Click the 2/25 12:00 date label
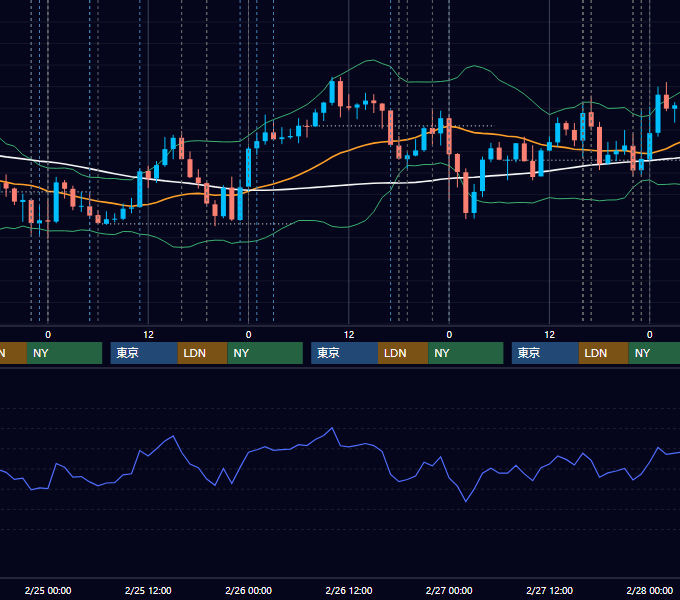This screenshot has width=680, height=600. pyautogui.click(x=148, y=590)
